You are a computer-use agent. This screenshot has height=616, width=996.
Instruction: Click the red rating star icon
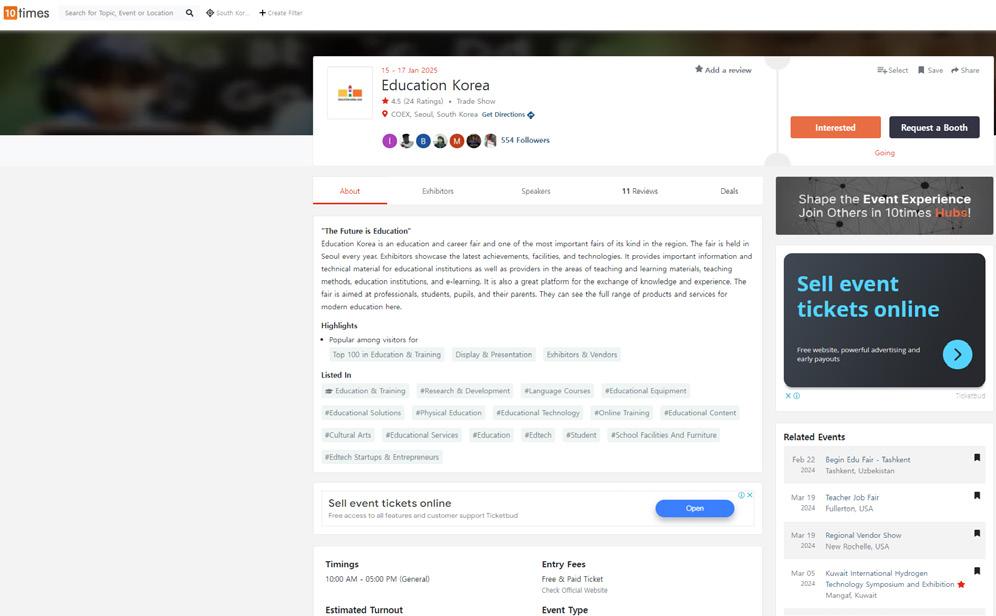pos(385,101)
